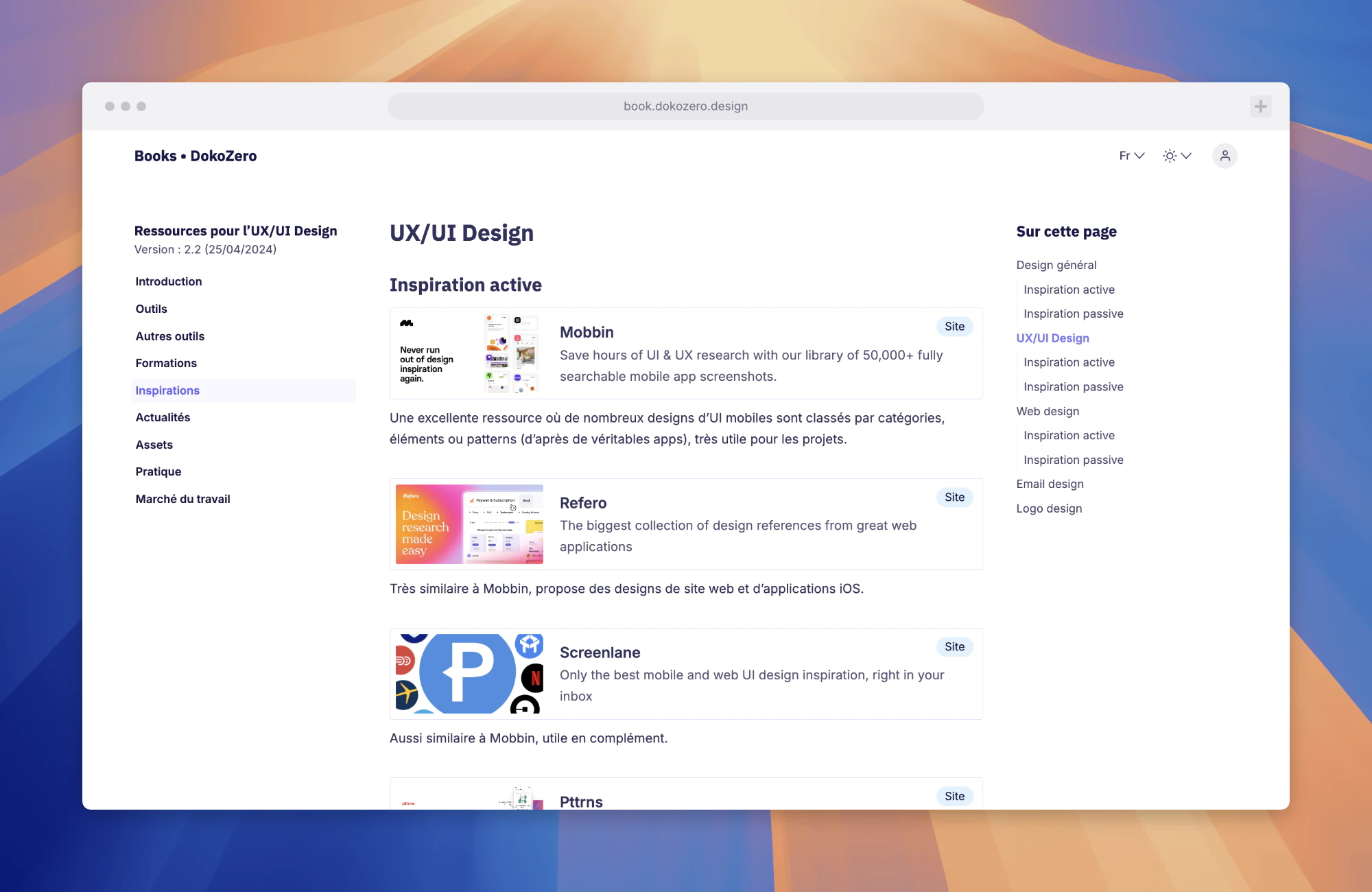
Task: Jump to Inspiration active under Web design
Action: [1069, 435]
